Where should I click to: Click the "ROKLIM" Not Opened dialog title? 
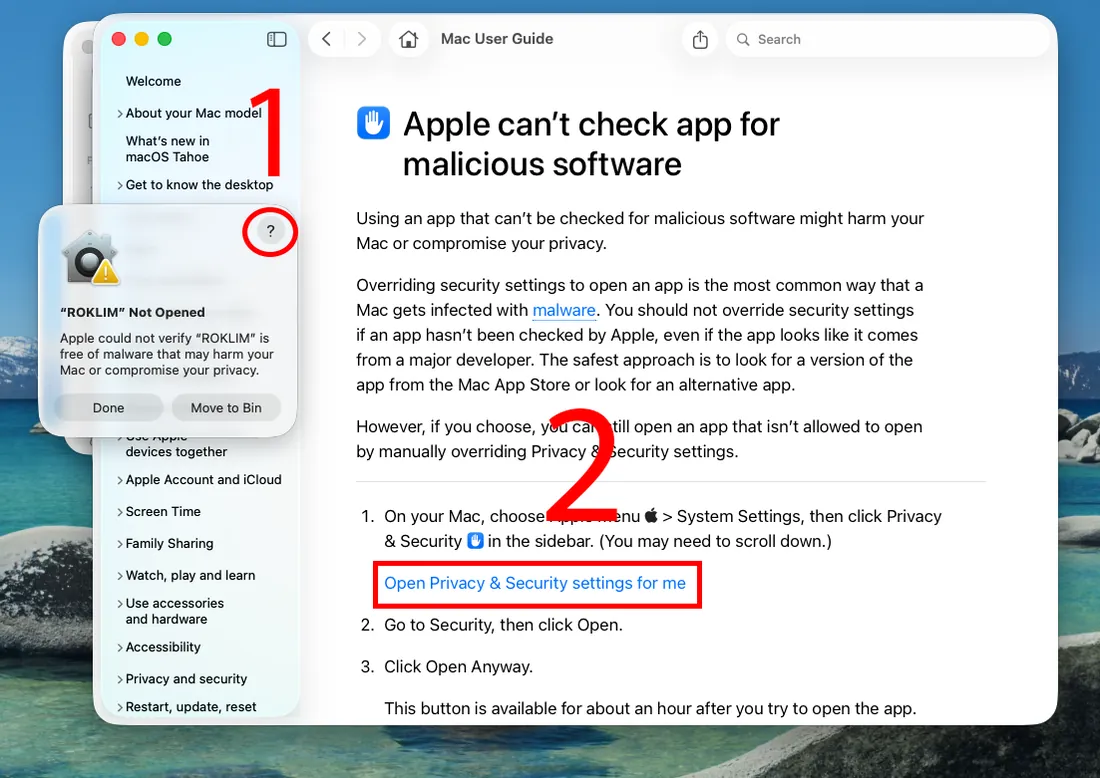point(133,312)
